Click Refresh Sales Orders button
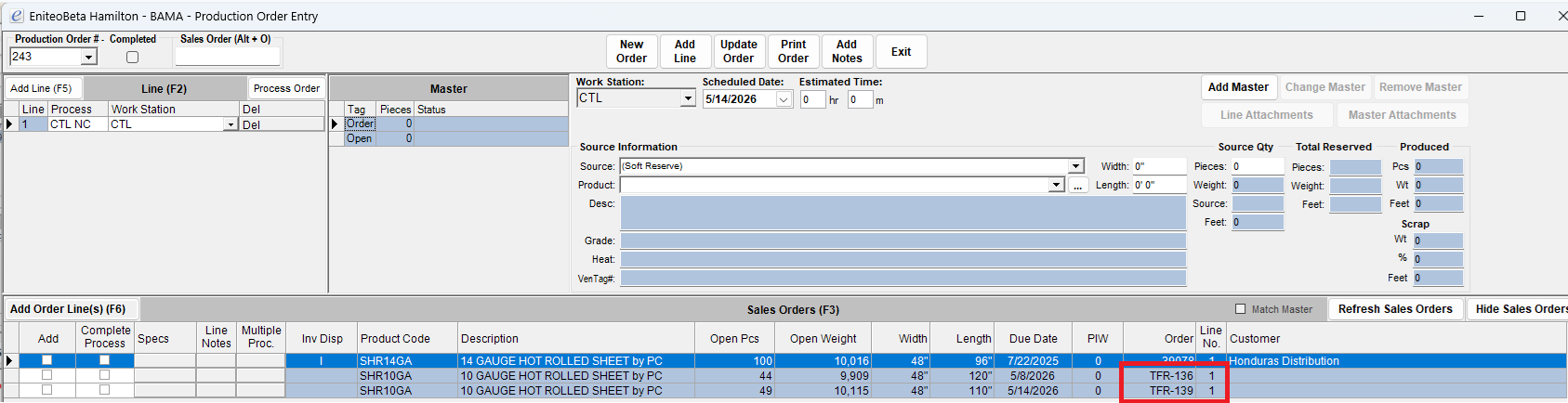The image size is (1568, 403). pos(1395,309)
